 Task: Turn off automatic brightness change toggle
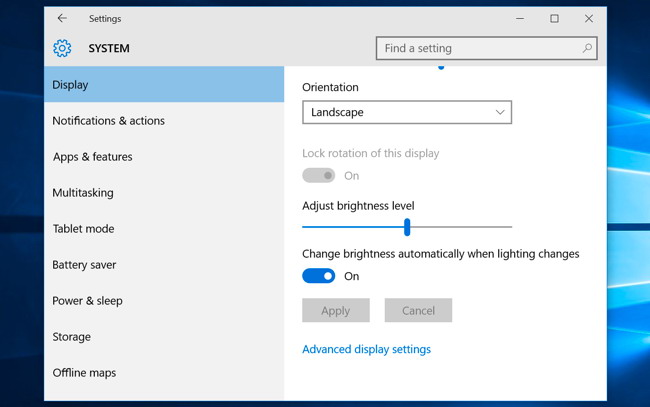[x=319, y=276]
